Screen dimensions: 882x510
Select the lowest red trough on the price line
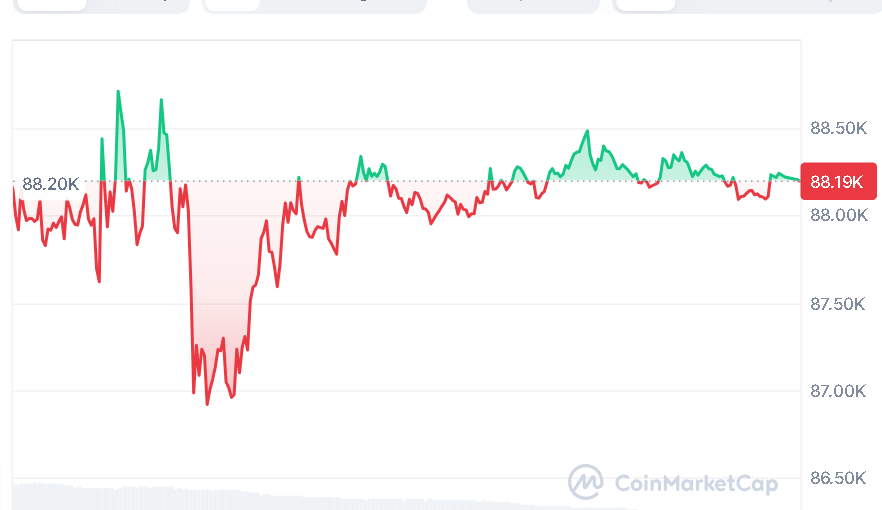click(207, 404)
